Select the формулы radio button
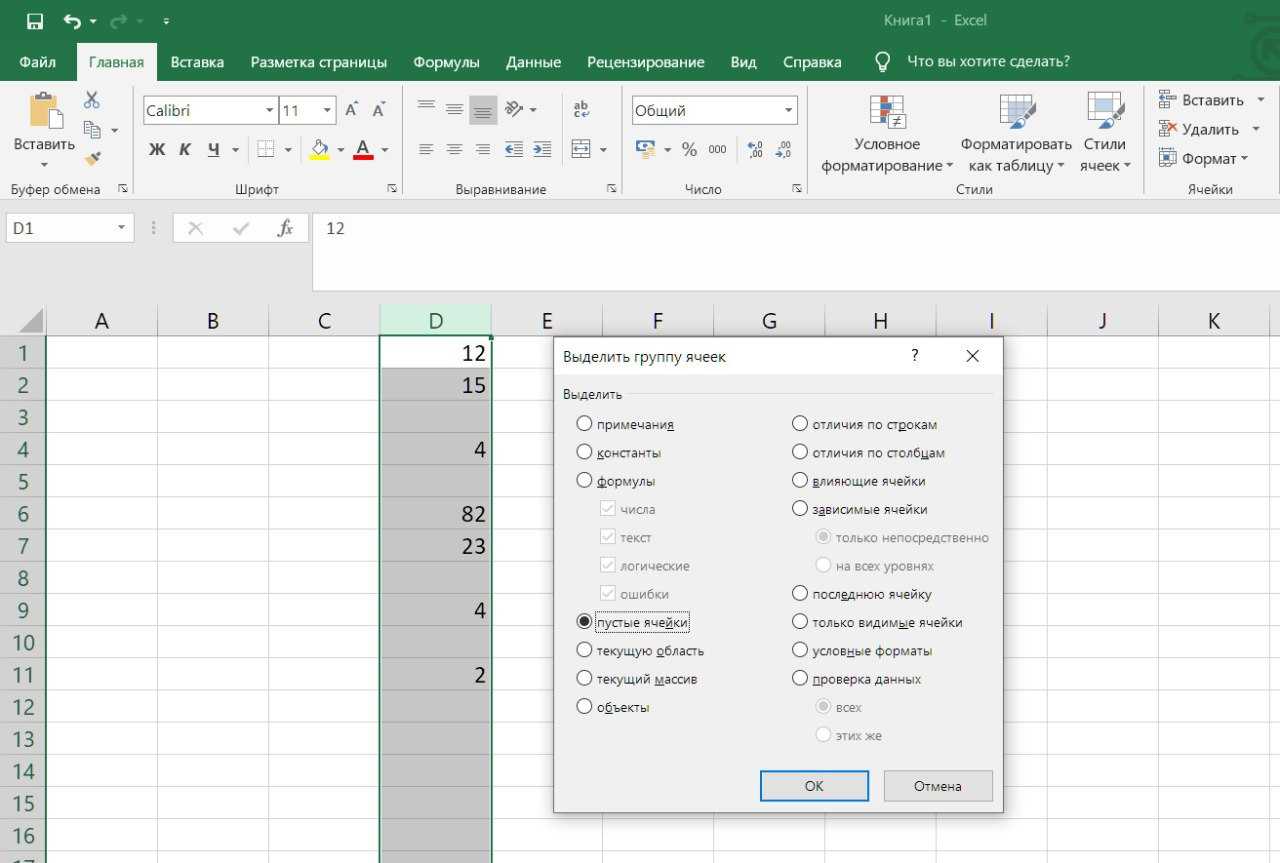Screen dimensions: 1280x863 click(584, 481)
